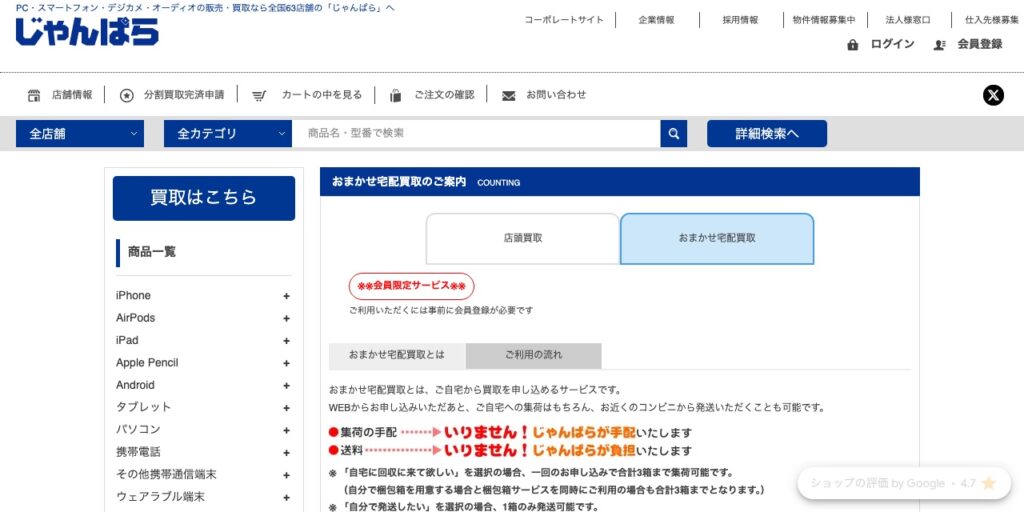Open 店舗情報 link
The image size is (1024, 512).
click(x=72, y=95)
